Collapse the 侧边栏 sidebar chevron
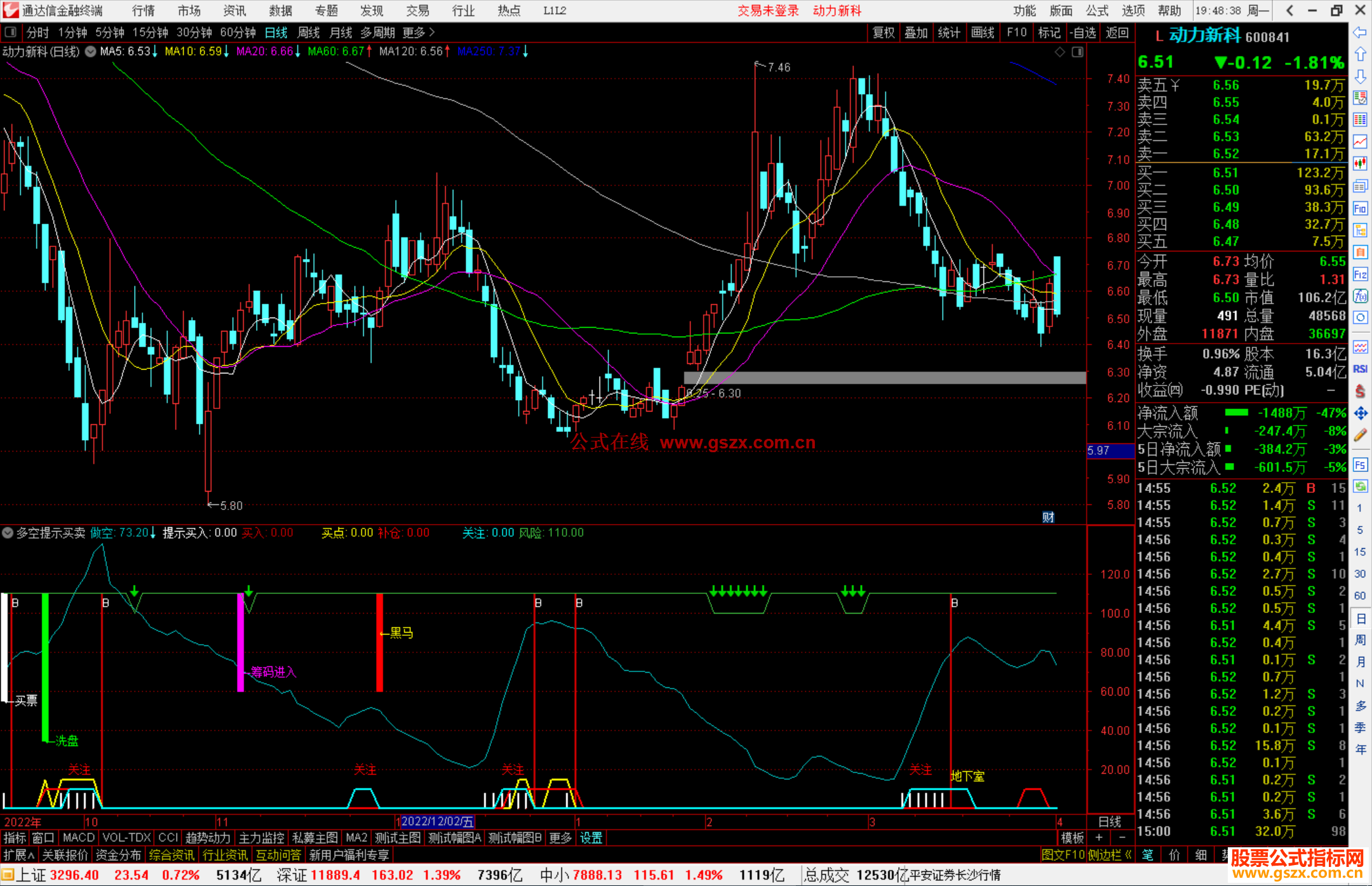The height and width of the screenshot is (886, 1372). (1128, 855)
